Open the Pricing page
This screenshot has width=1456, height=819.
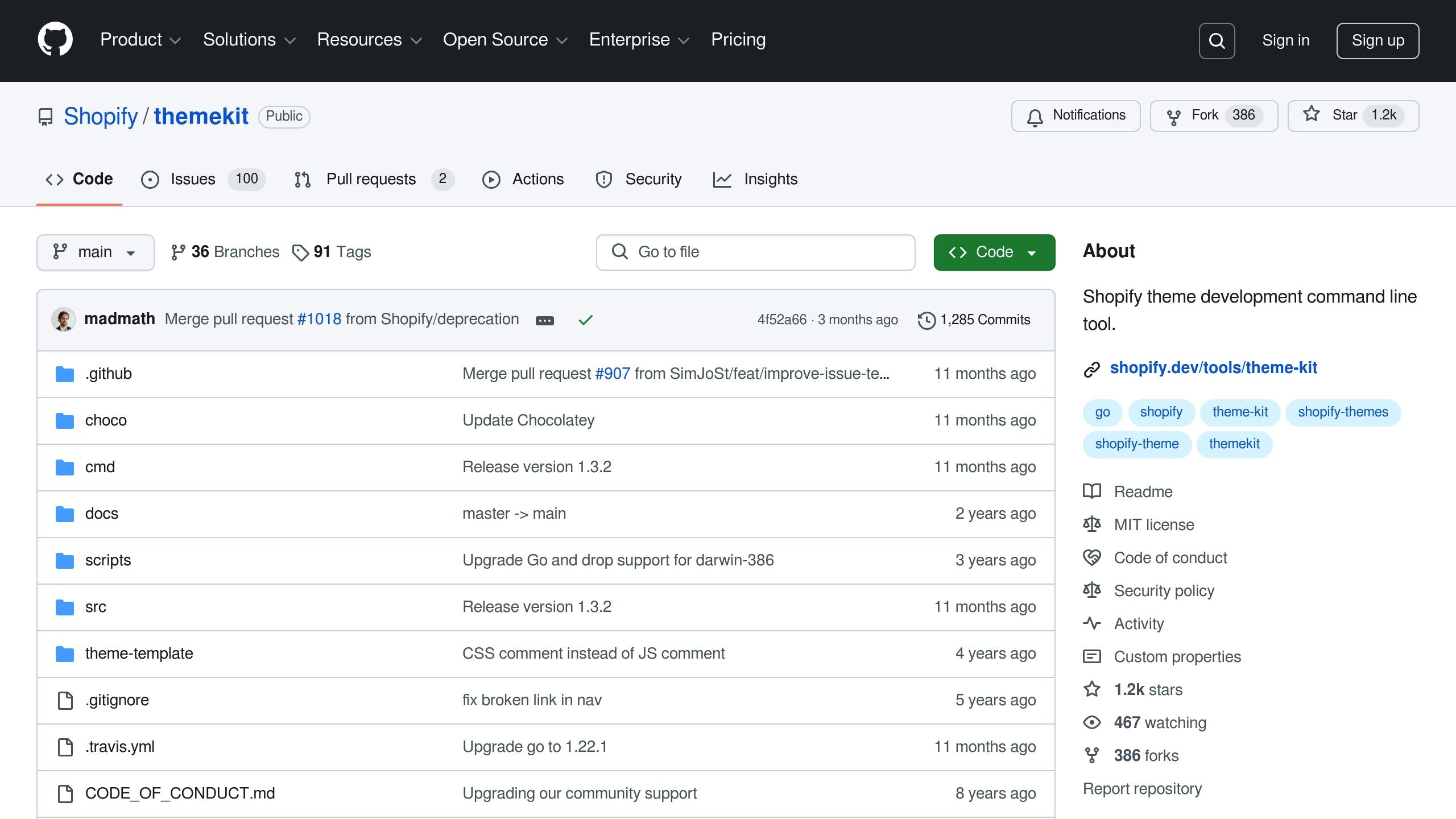pos(738,40)
